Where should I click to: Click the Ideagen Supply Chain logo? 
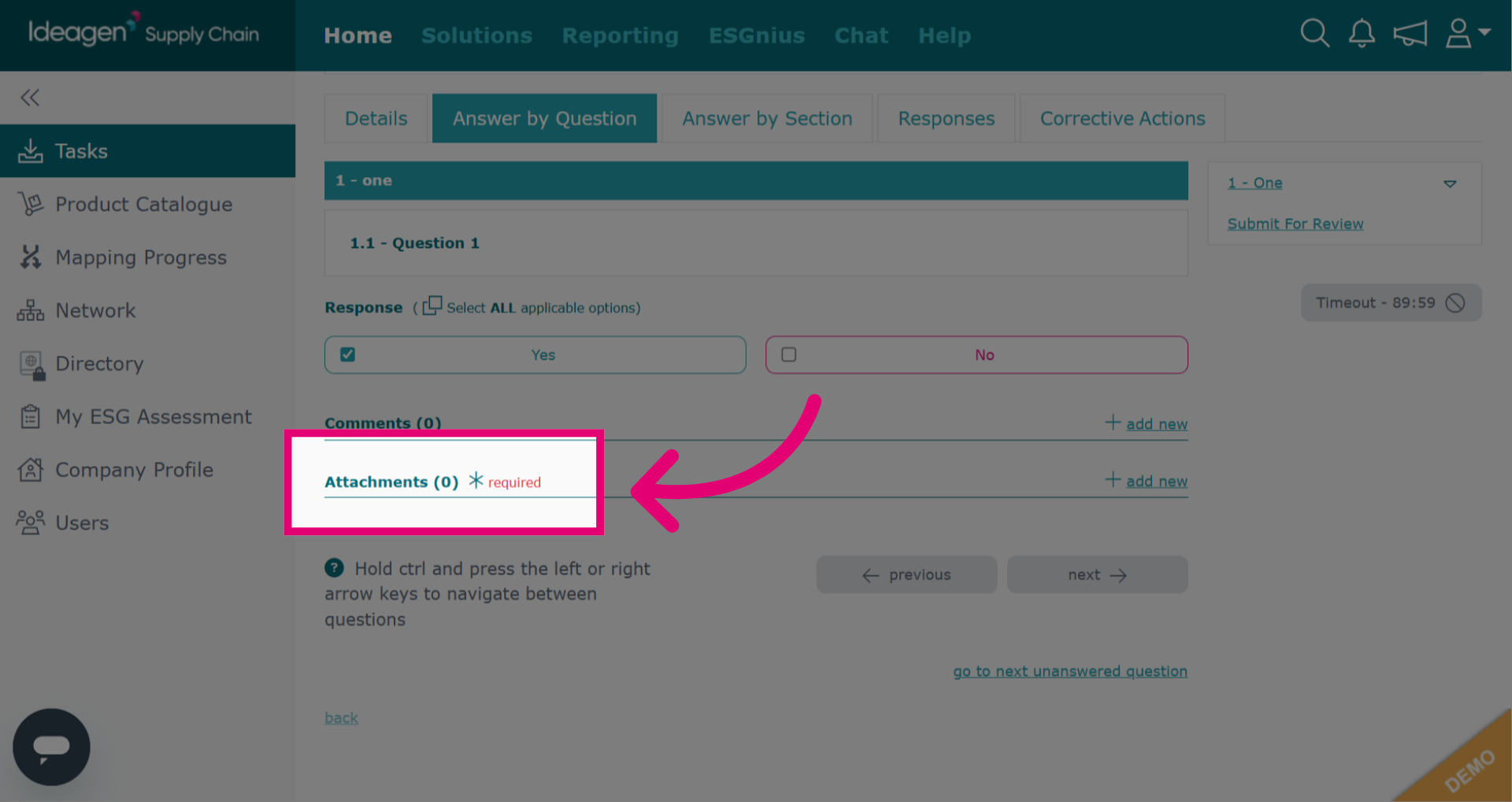pyautogui.click(x=143, y=31)
